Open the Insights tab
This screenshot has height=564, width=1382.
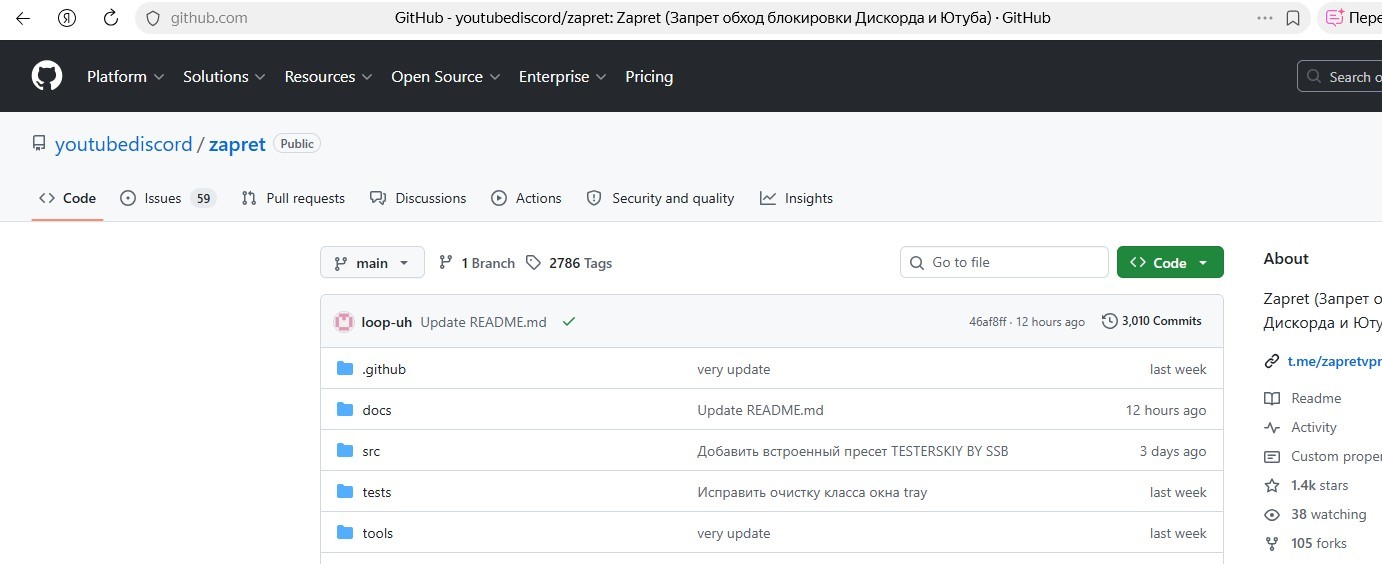pos(796,198)
